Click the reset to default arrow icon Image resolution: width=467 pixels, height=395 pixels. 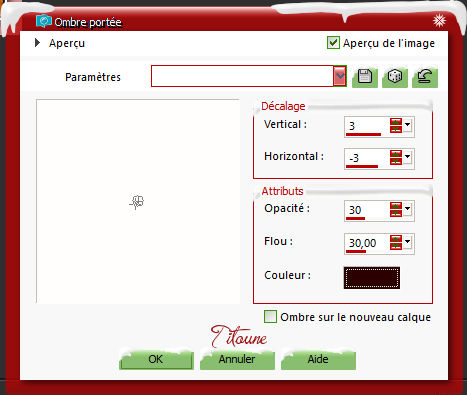click(x=425, y=77)
